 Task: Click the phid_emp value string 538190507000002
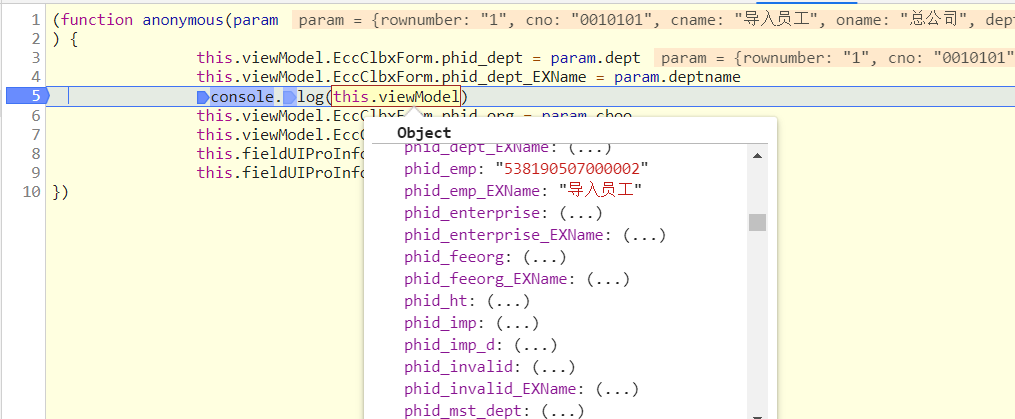pyautogui.click(x=572, y=169)
